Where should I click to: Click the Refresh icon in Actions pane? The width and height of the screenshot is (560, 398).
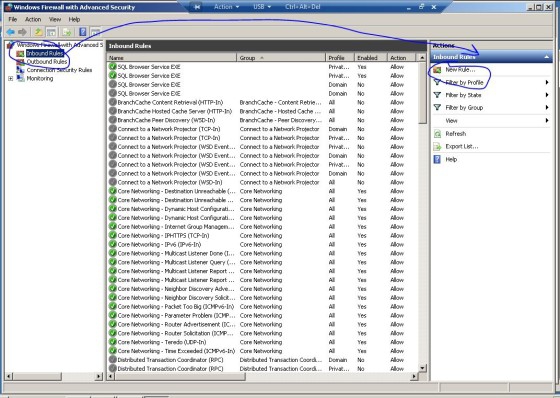point(437,134)
